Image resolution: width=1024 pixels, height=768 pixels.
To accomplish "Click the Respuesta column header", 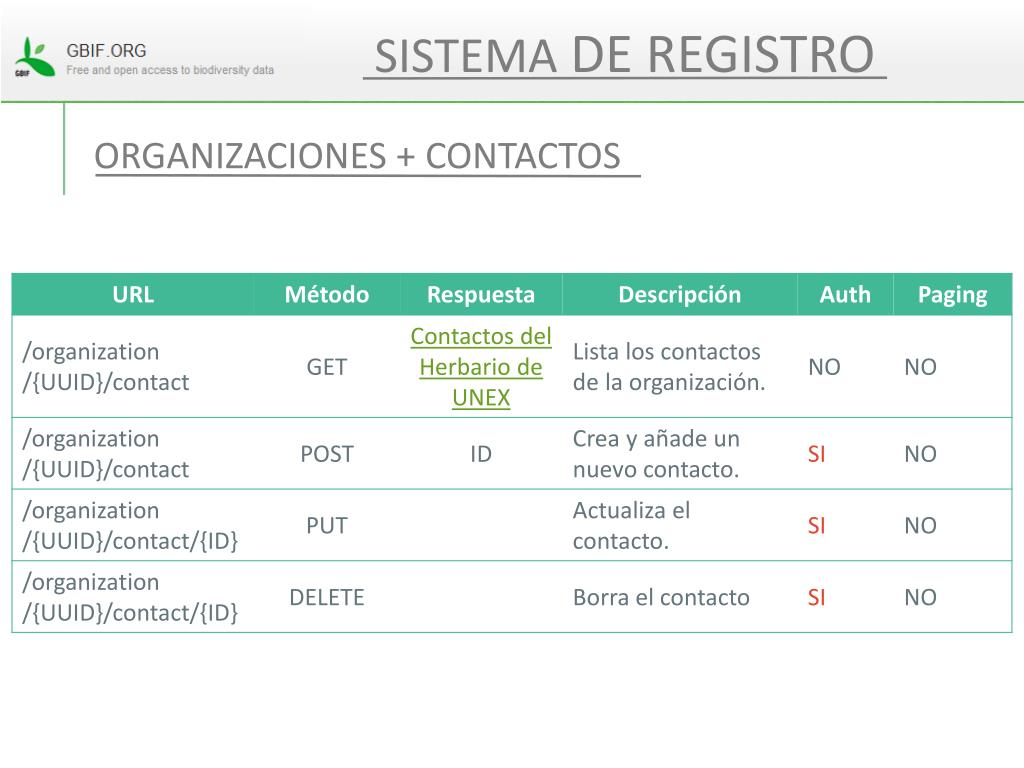I will (x=481, y=295).
